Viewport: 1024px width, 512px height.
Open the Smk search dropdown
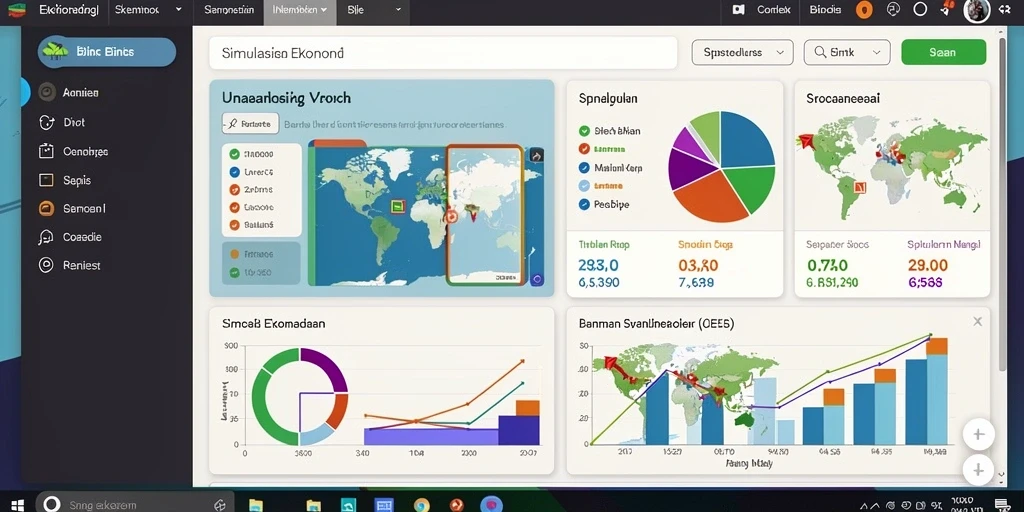pos(847,52)
